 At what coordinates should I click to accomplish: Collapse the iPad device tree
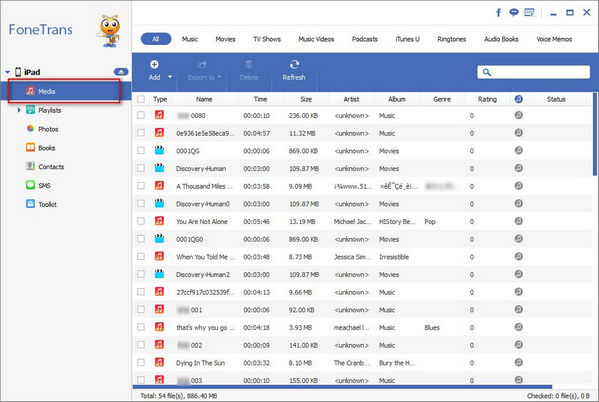7,72
